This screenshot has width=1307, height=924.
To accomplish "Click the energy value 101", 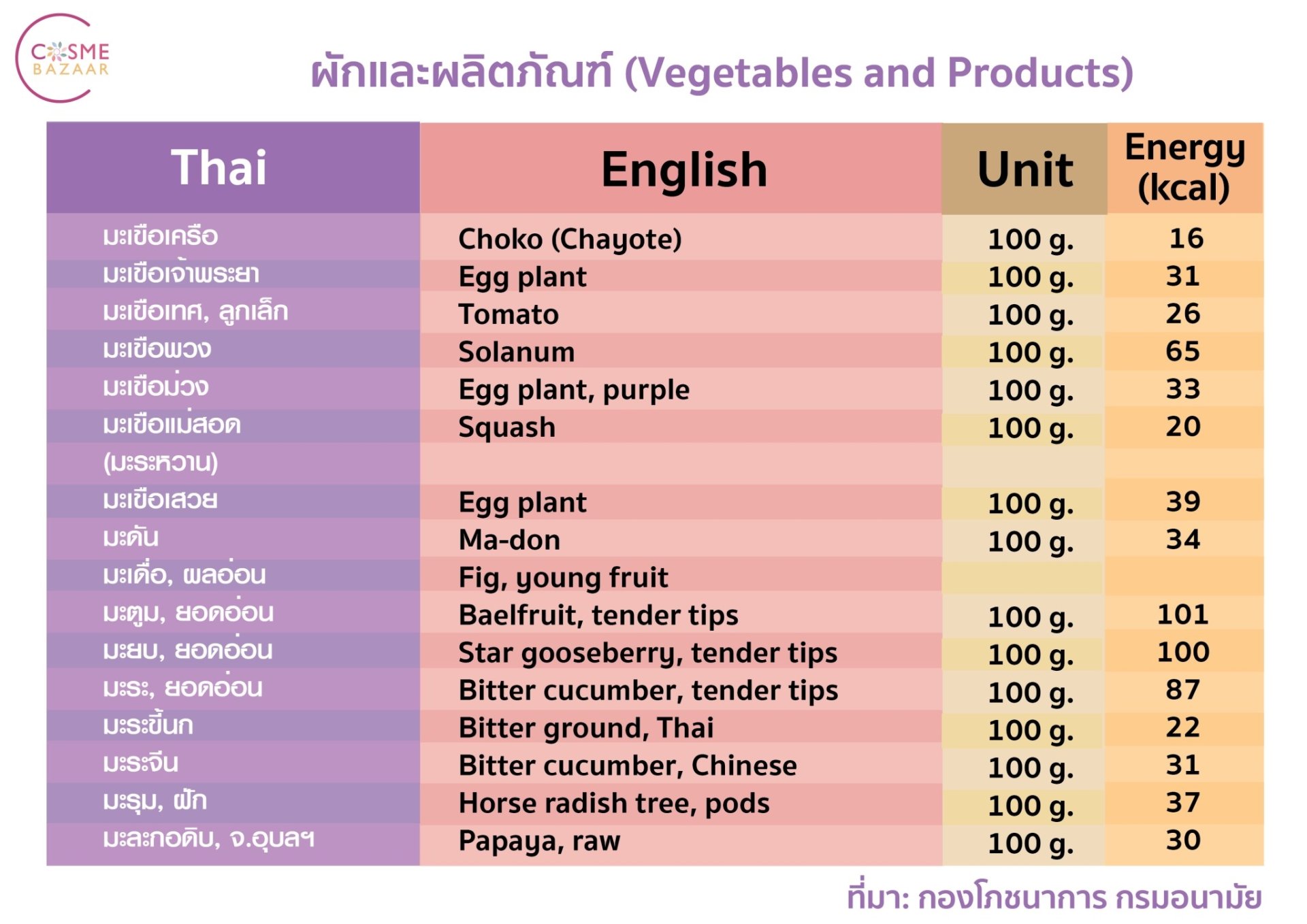I will [1183, 614].
